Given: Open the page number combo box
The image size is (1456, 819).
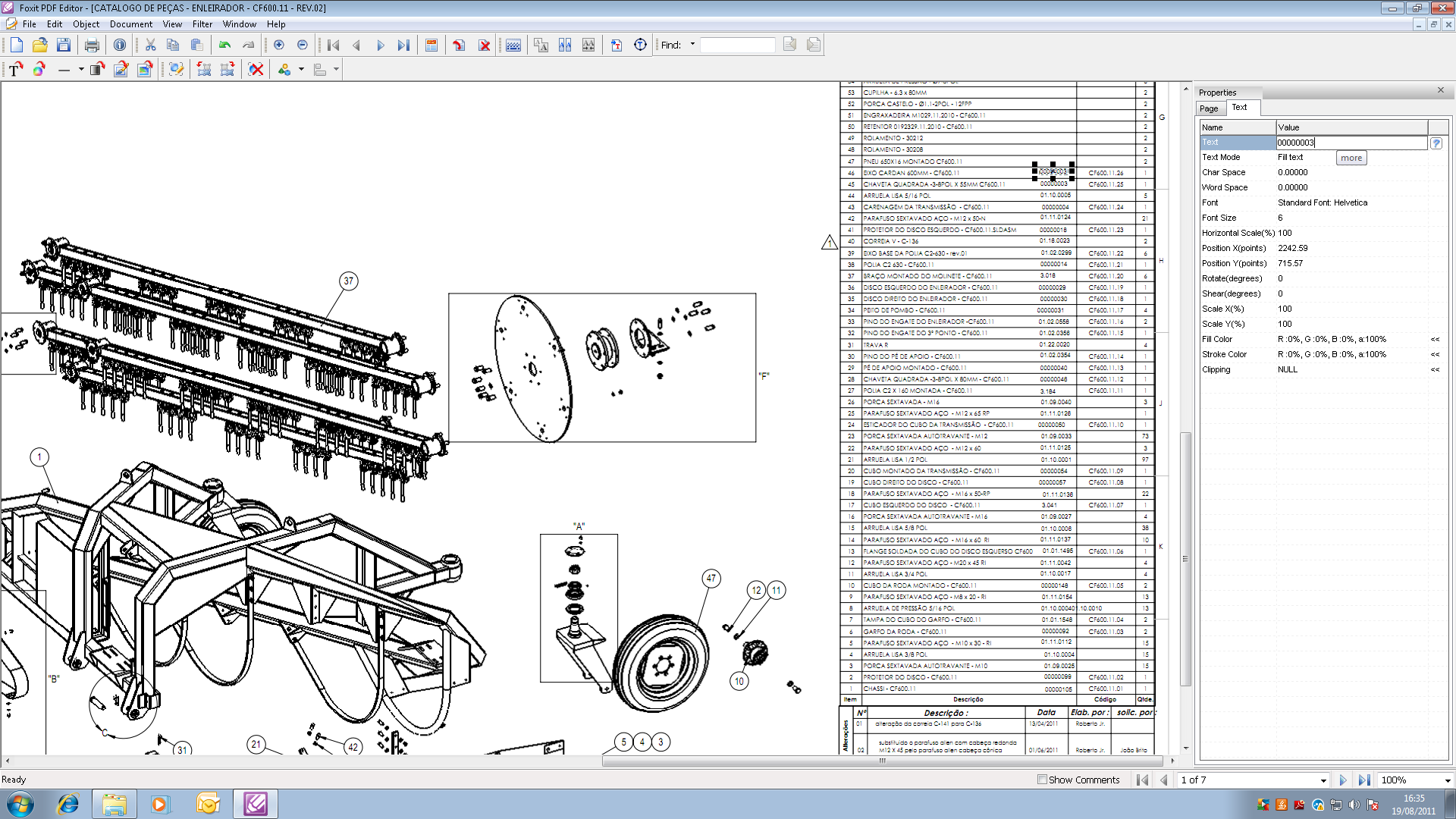Looking at the screenshot, I should tap(1253, 780).
